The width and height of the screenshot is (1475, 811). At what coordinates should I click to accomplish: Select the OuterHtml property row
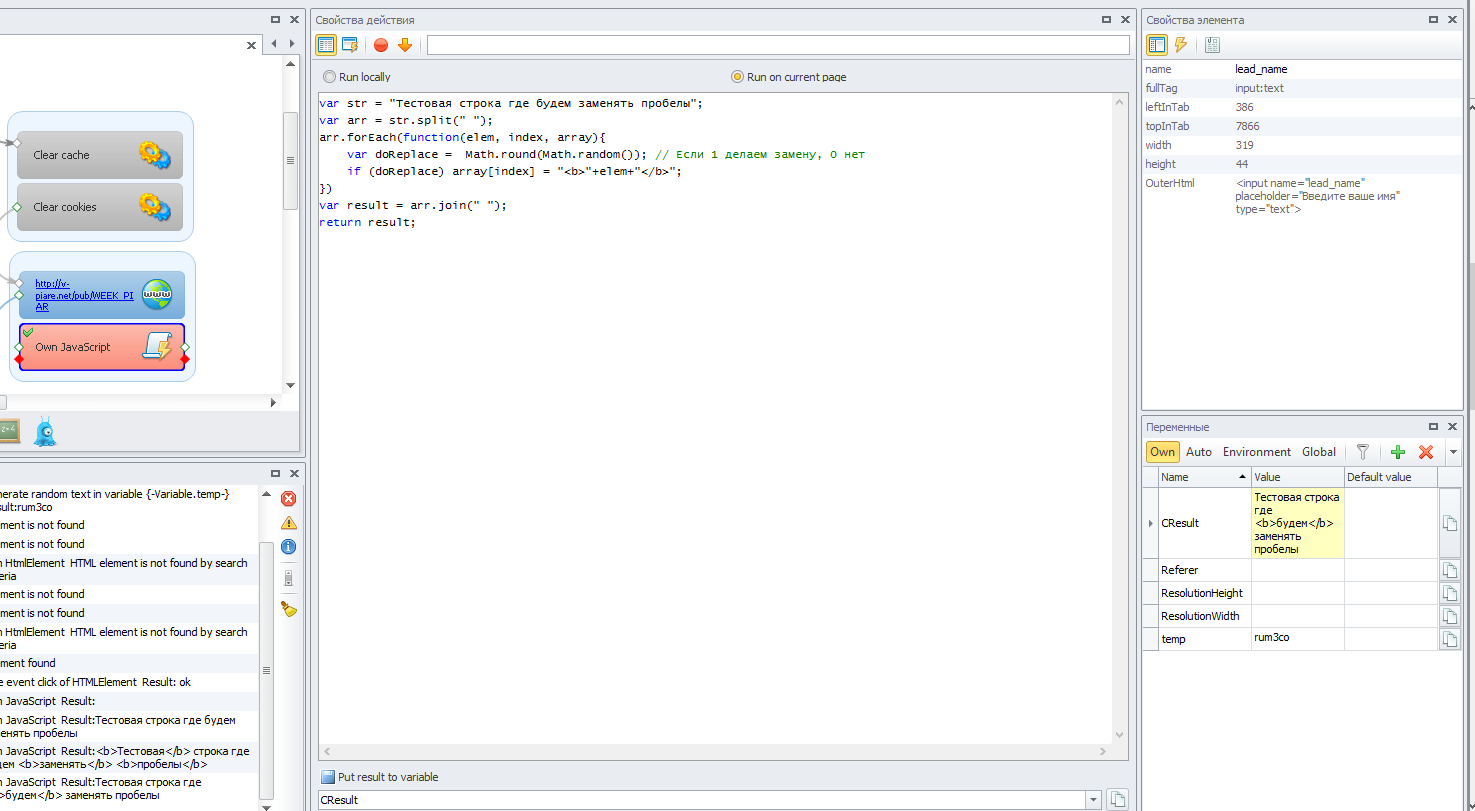1302,196
